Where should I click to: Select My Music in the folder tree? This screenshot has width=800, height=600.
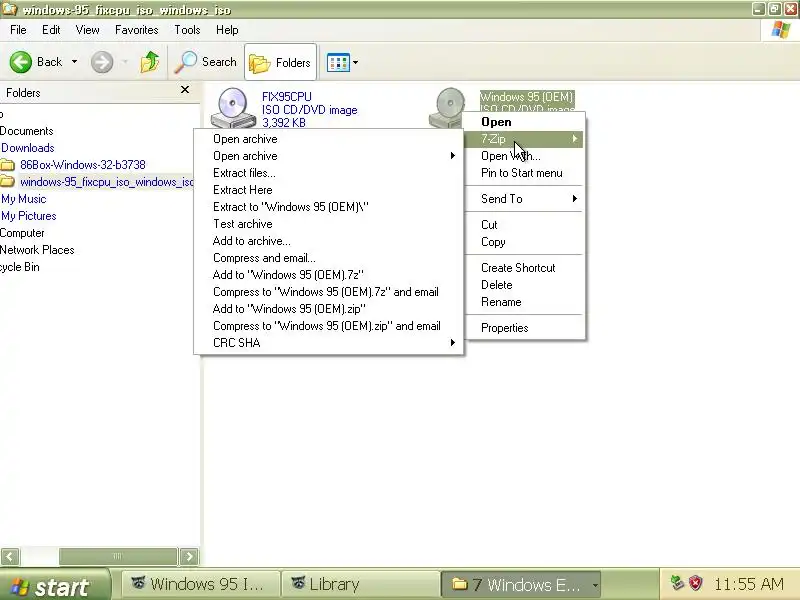(23, 199)
